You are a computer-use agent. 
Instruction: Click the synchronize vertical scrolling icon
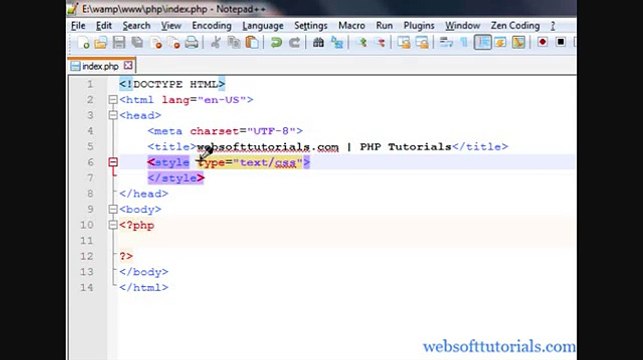pos(404,42)
